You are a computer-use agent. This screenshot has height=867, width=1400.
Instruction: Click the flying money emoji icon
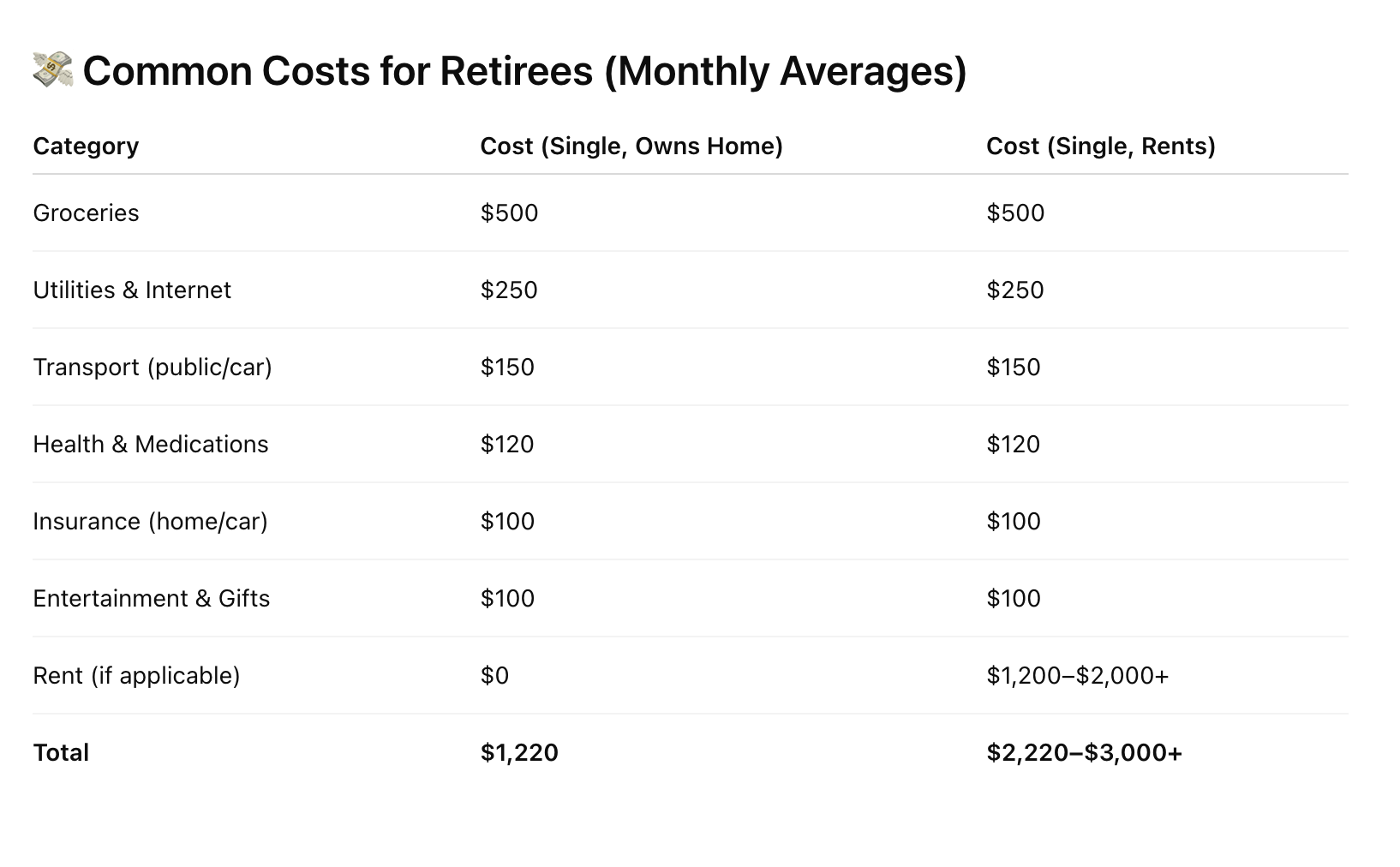pos(52,69)
